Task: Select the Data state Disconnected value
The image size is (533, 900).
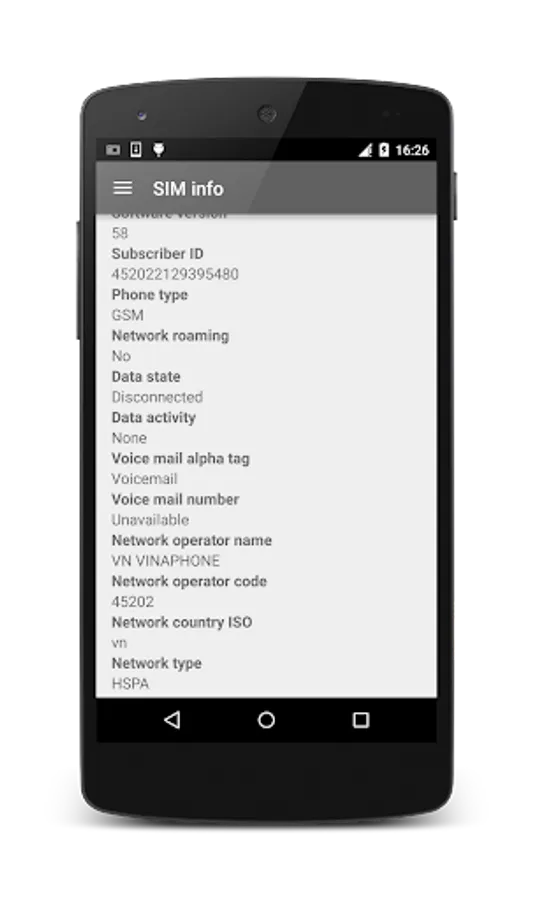Action: click(157, 397)
